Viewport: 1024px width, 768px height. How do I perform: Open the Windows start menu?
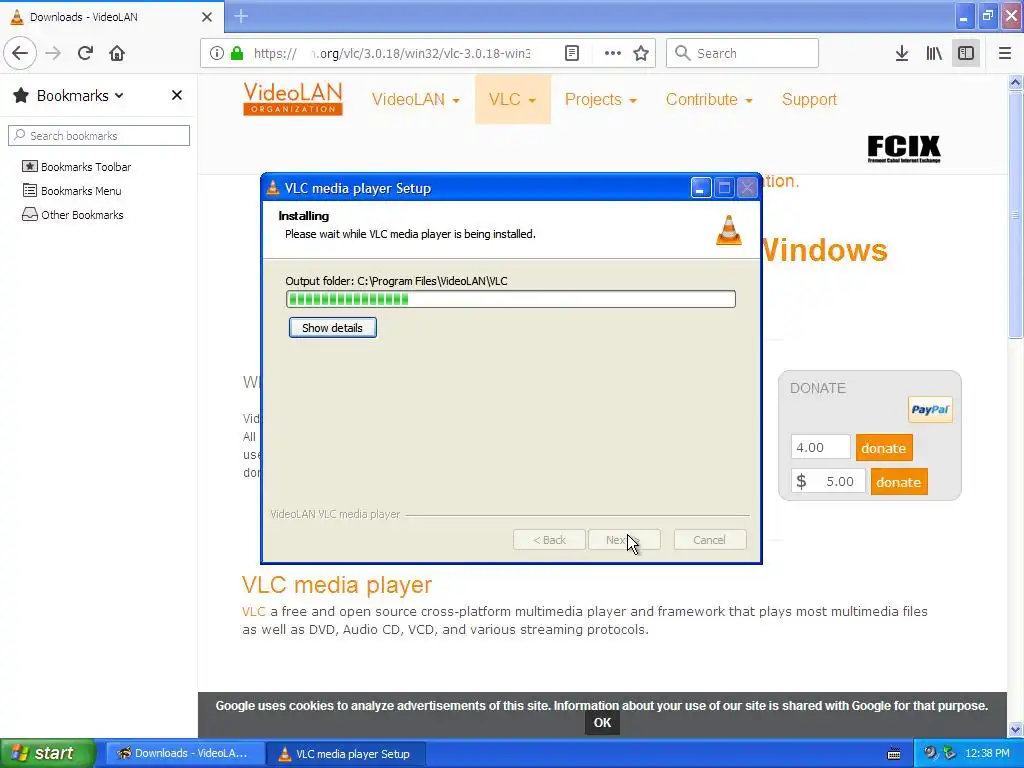click(x=48, y=753)
